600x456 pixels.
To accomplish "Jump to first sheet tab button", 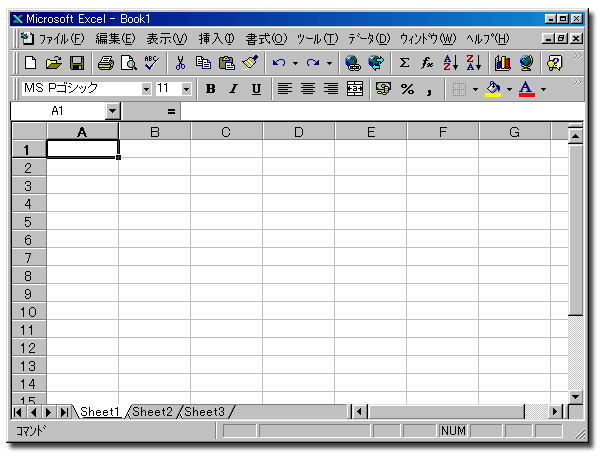I will [17, 412].
